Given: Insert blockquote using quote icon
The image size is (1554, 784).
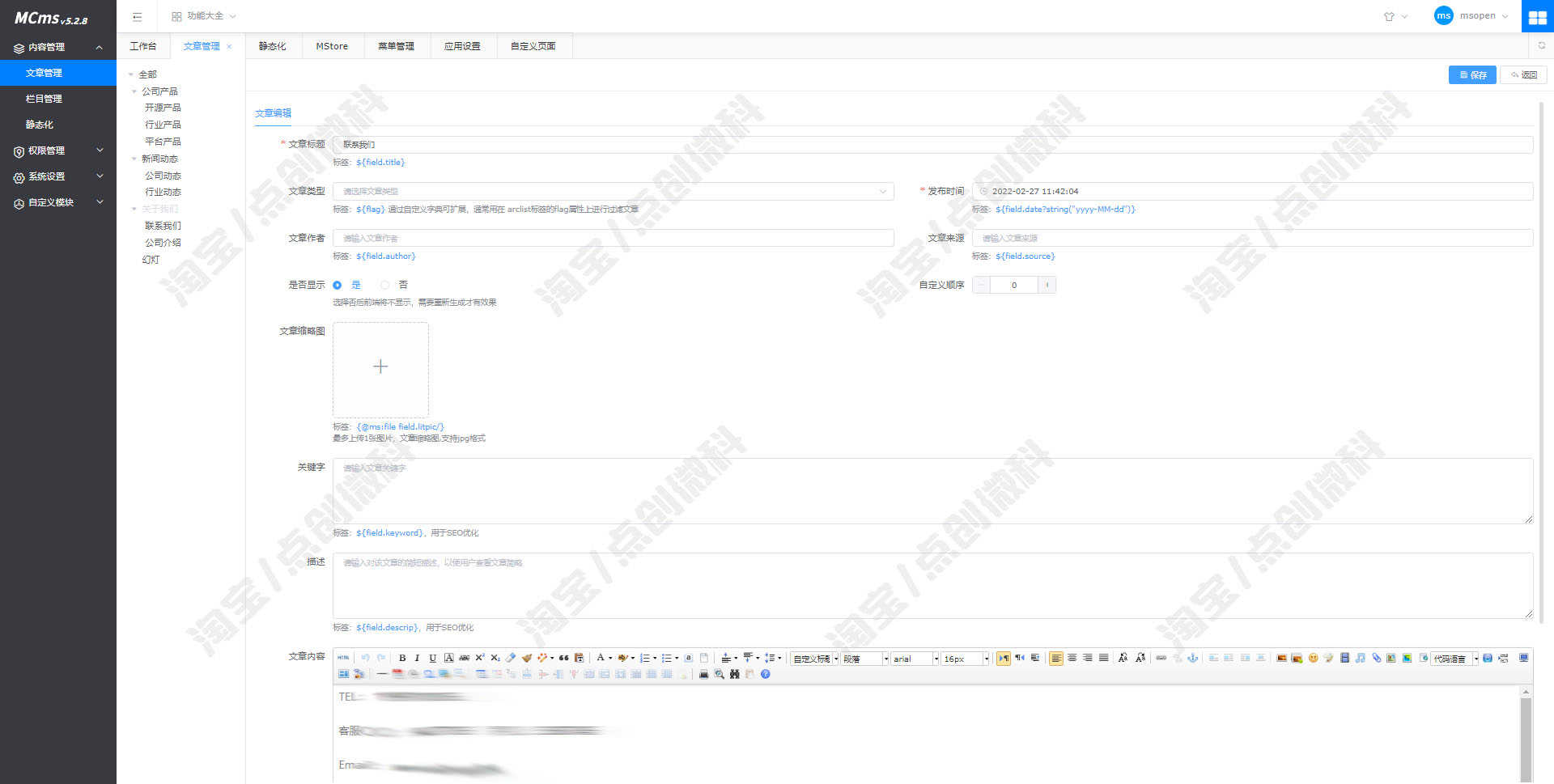Looking at the screenshot, I should (x=563, y=658).
